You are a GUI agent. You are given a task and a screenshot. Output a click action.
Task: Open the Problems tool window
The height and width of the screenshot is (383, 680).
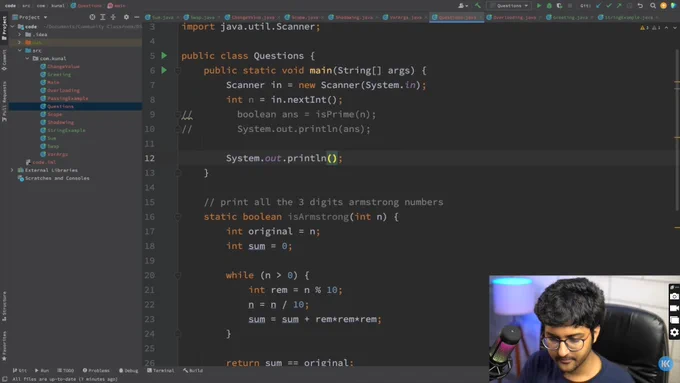click(x=96, y=370)
